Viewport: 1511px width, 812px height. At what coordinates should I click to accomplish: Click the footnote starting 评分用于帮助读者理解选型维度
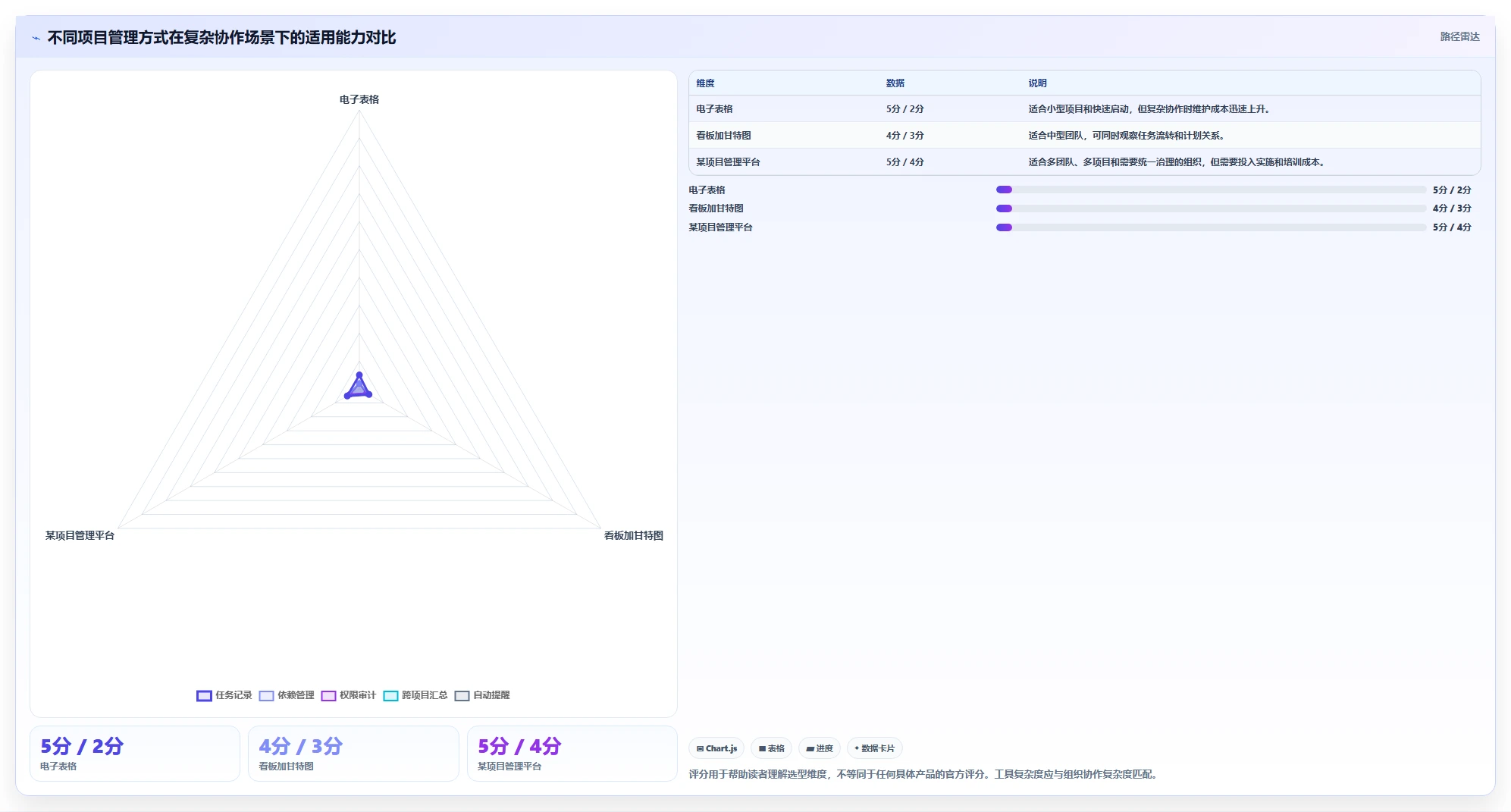pos(924,774)
